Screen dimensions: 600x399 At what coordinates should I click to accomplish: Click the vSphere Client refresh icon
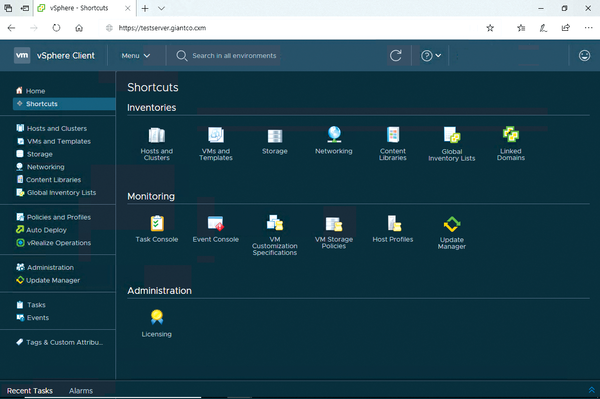pyautogui.click(x=396, y=56)
